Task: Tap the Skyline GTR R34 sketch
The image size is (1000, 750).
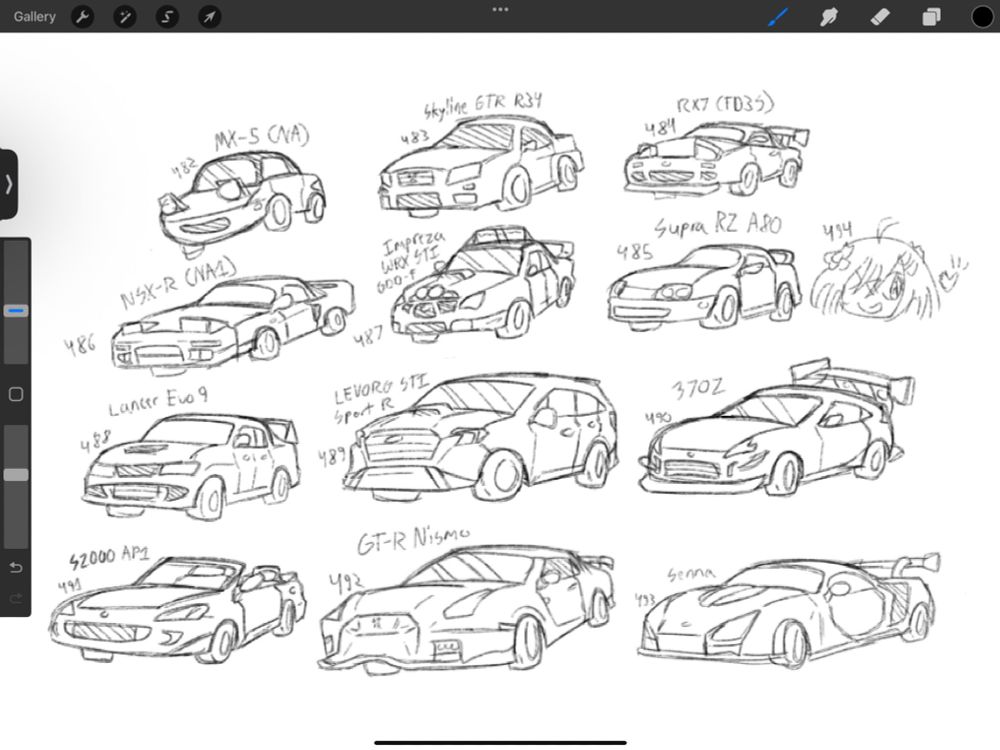Action: pos(481,166)
